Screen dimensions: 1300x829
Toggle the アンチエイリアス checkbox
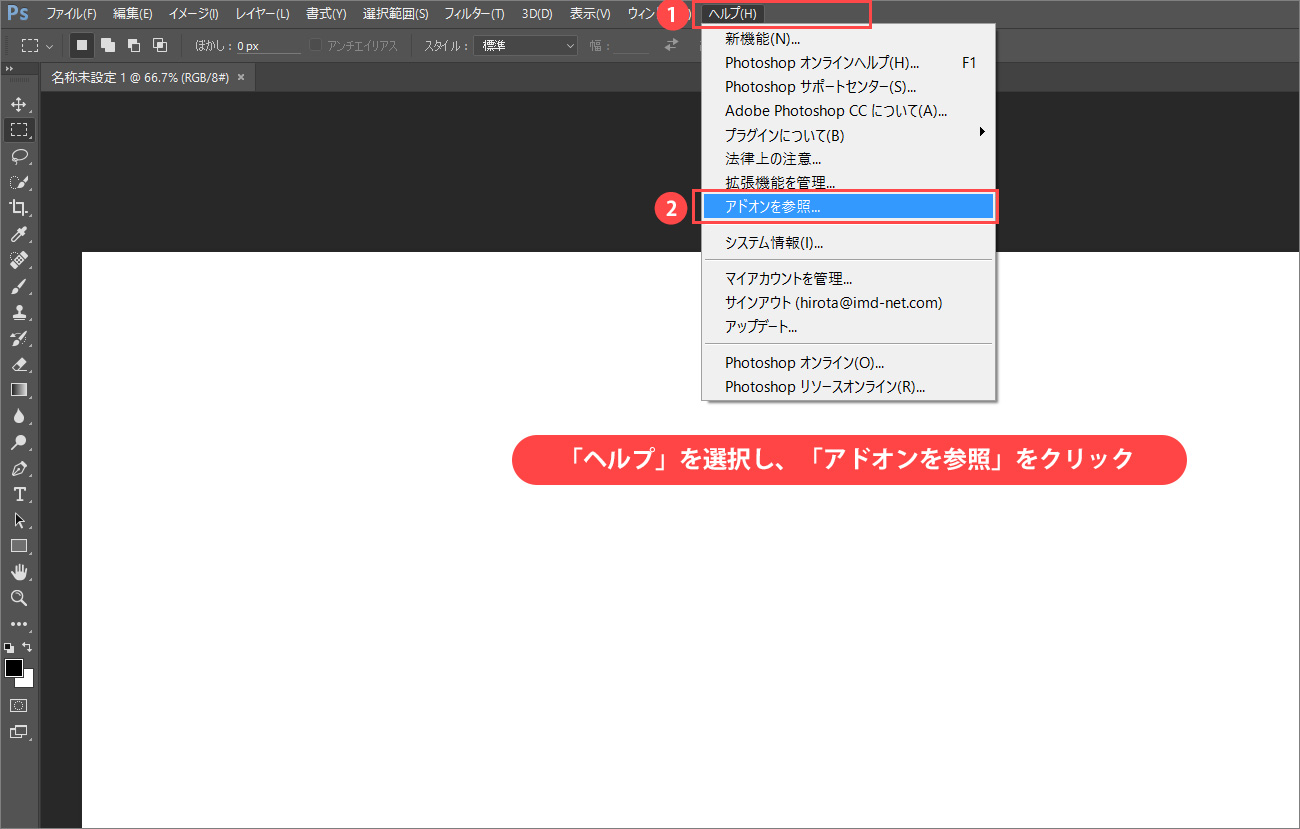click(x=316, y=46)
